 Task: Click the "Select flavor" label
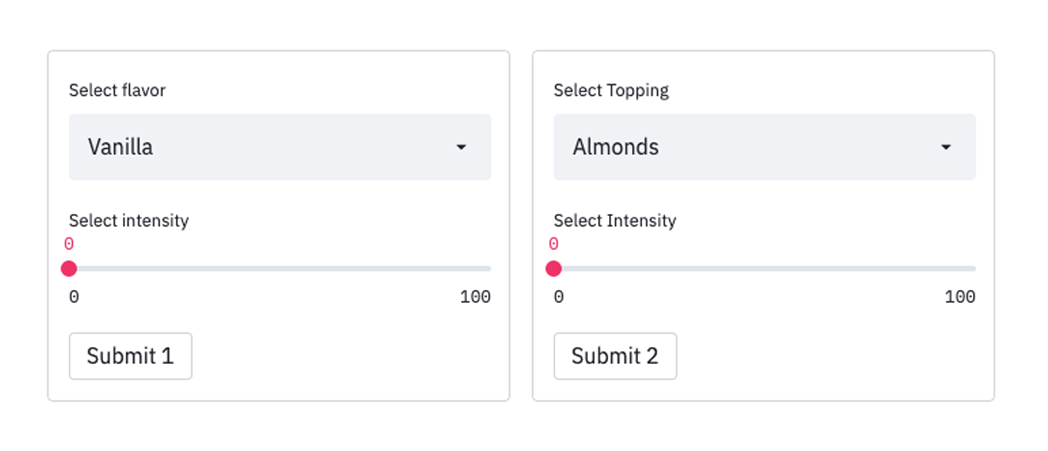tap(117, 90)
